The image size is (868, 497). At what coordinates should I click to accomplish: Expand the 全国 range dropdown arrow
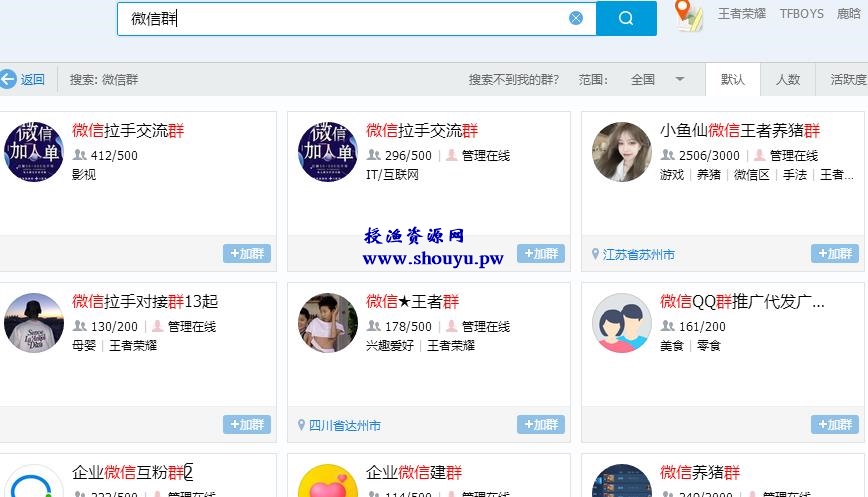[x=680, y=79]
